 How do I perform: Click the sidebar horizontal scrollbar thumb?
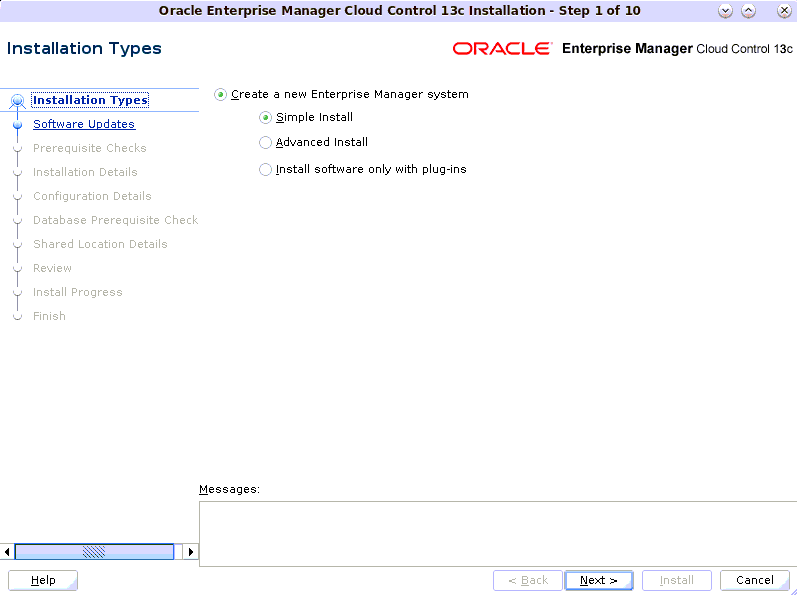pyautogui.click(x=95, y=551)
